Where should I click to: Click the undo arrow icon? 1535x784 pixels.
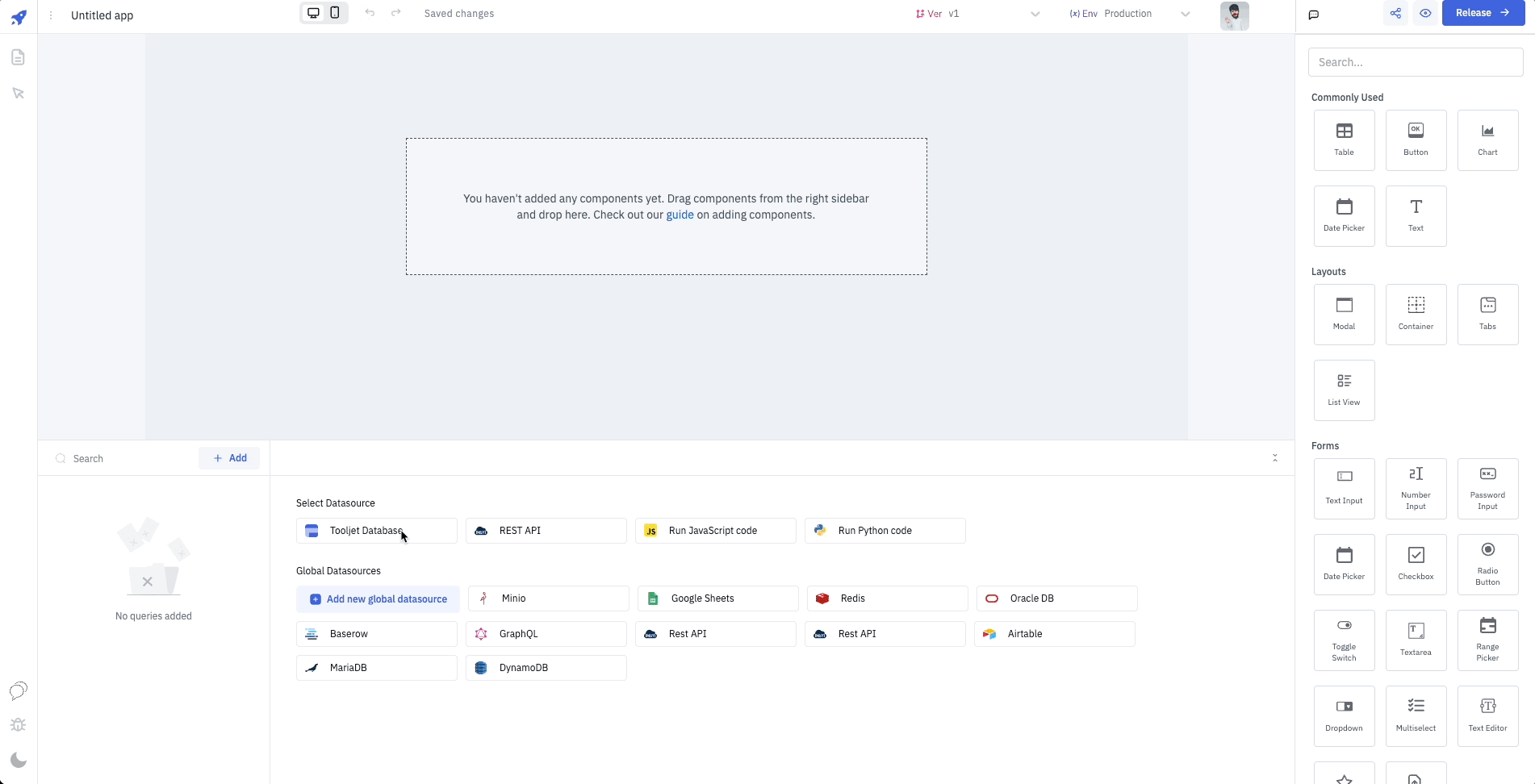tap(370, 13)
